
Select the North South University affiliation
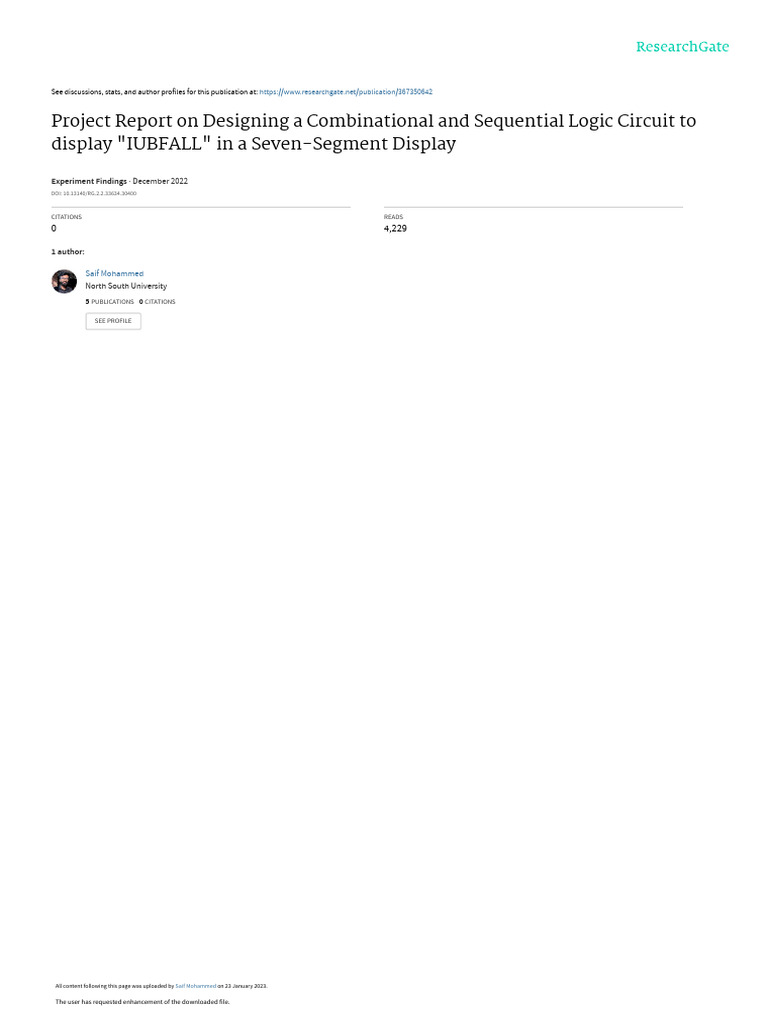[126, 286]
